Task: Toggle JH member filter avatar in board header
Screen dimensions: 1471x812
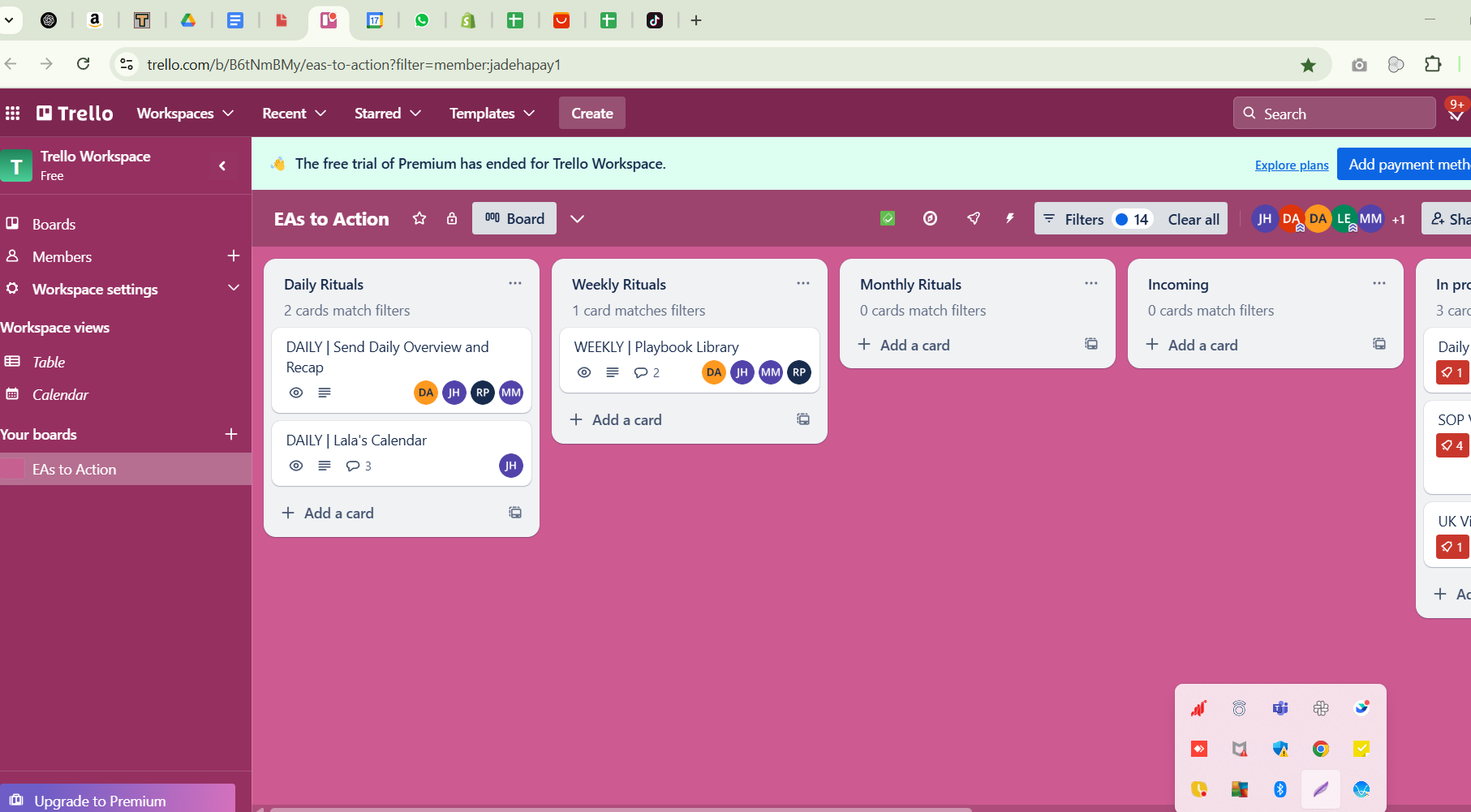Action: click(x=1264, y=218)
